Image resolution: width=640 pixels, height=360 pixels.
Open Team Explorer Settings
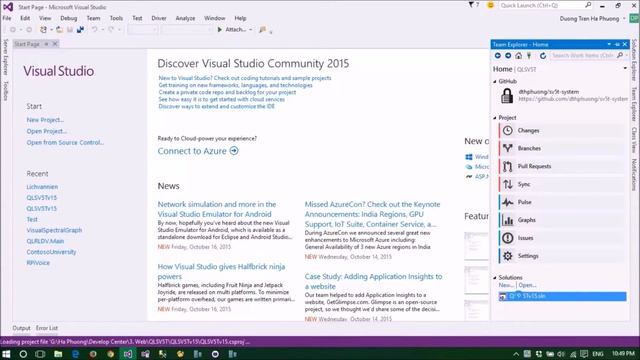pos(562,256)
